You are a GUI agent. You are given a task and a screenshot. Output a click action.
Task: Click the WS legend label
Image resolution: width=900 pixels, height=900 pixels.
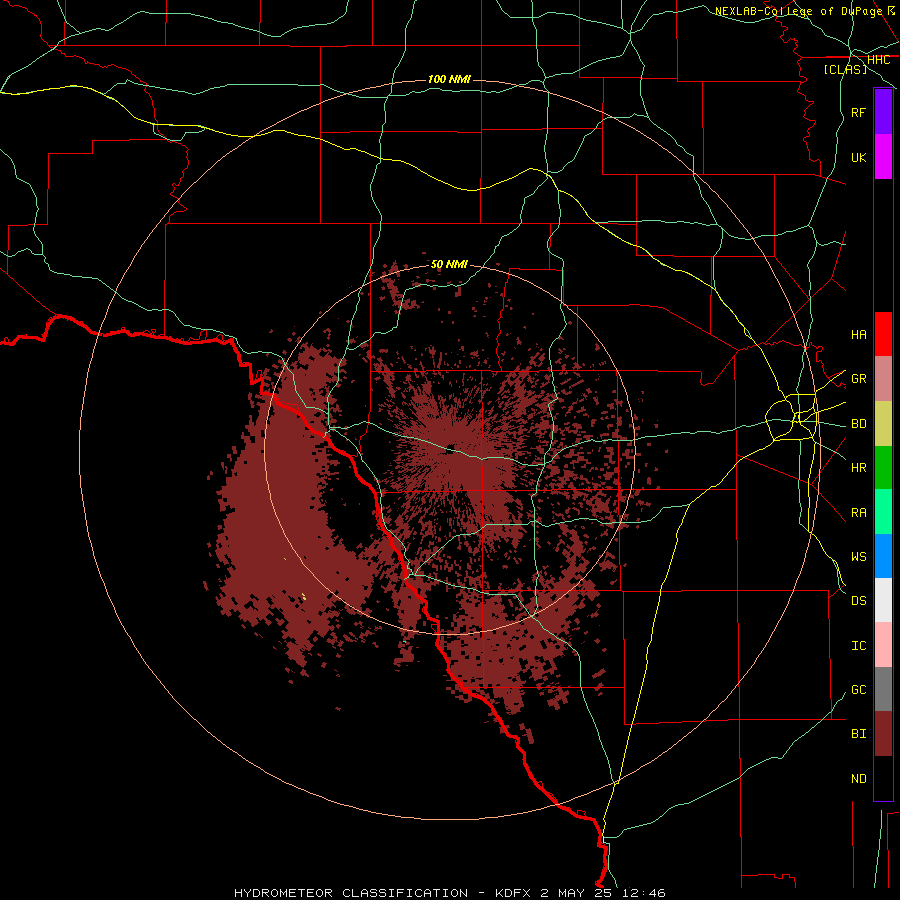[x=858, y=557]
